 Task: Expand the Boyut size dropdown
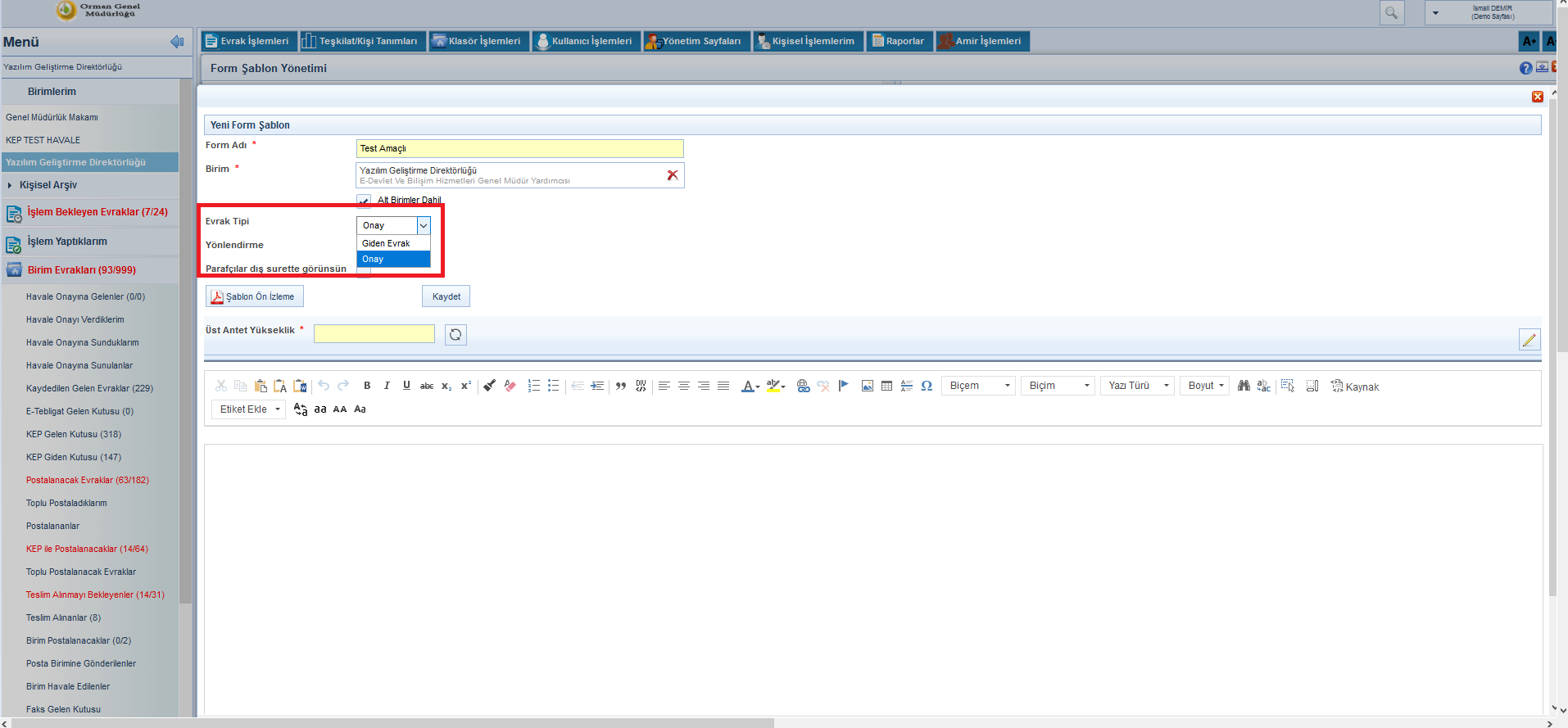tap(1205, 386)
